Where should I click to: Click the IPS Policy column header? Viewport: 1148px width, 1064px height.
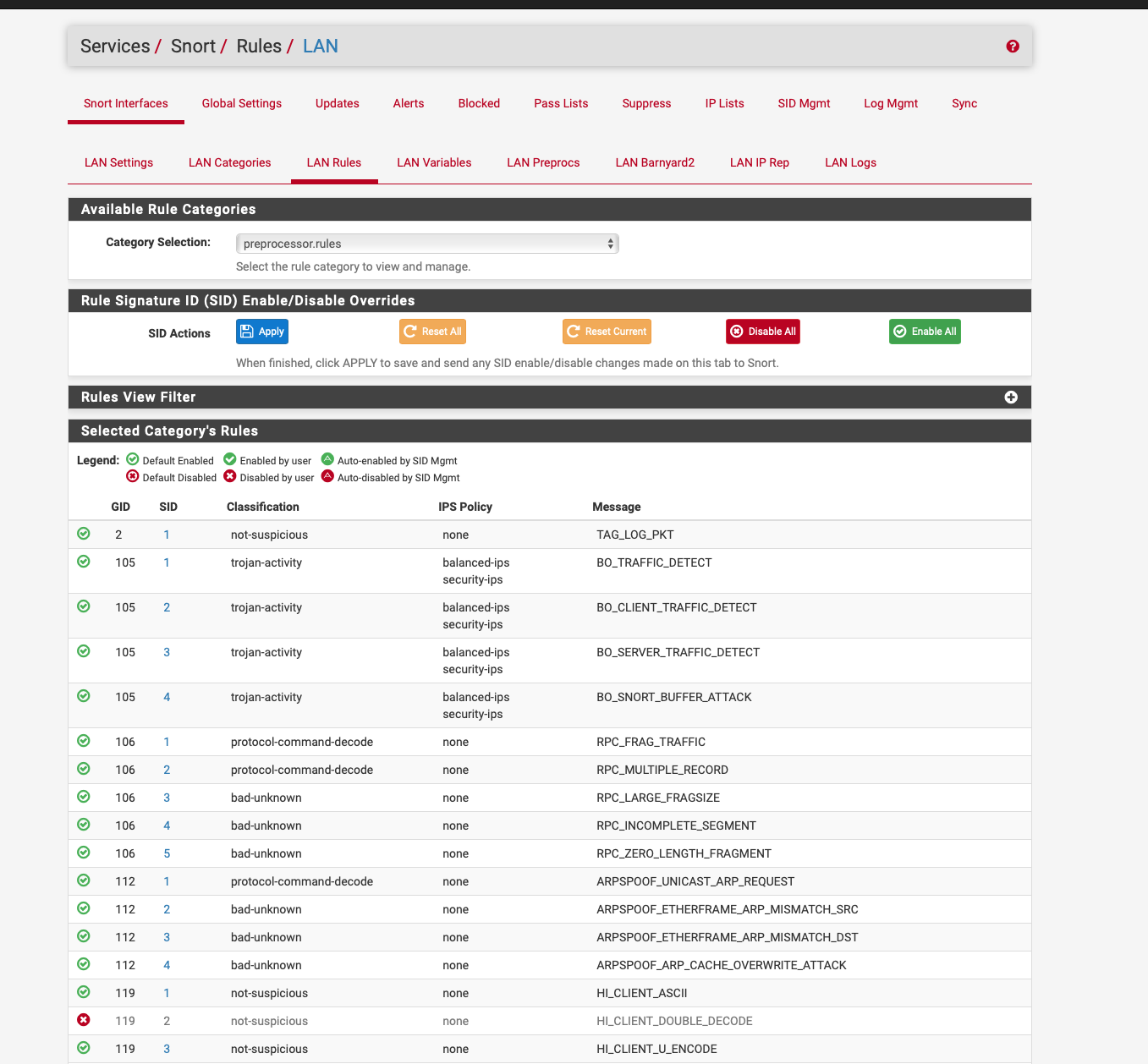point(465,507)
